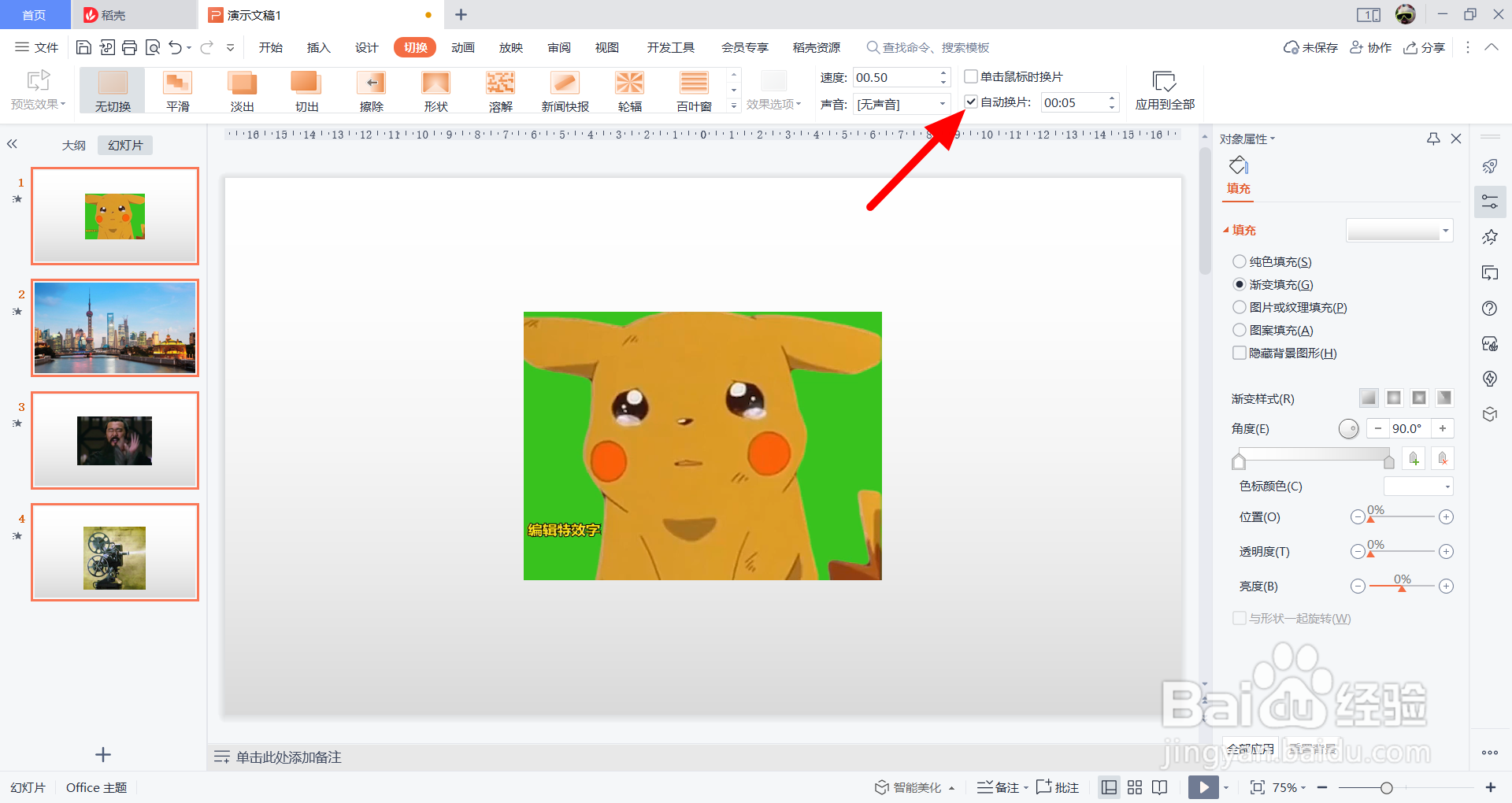Click 批注 comments button
1512x803 pixels.
(x=1058, y=787)
